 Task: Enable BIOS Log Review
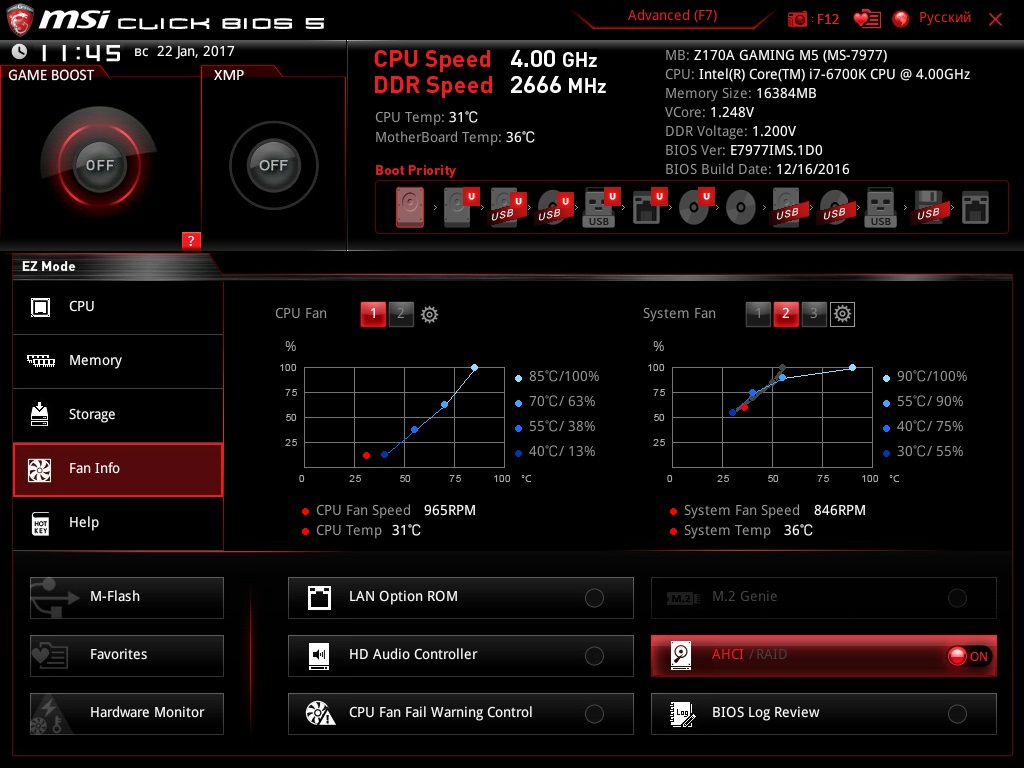(824, 713)
